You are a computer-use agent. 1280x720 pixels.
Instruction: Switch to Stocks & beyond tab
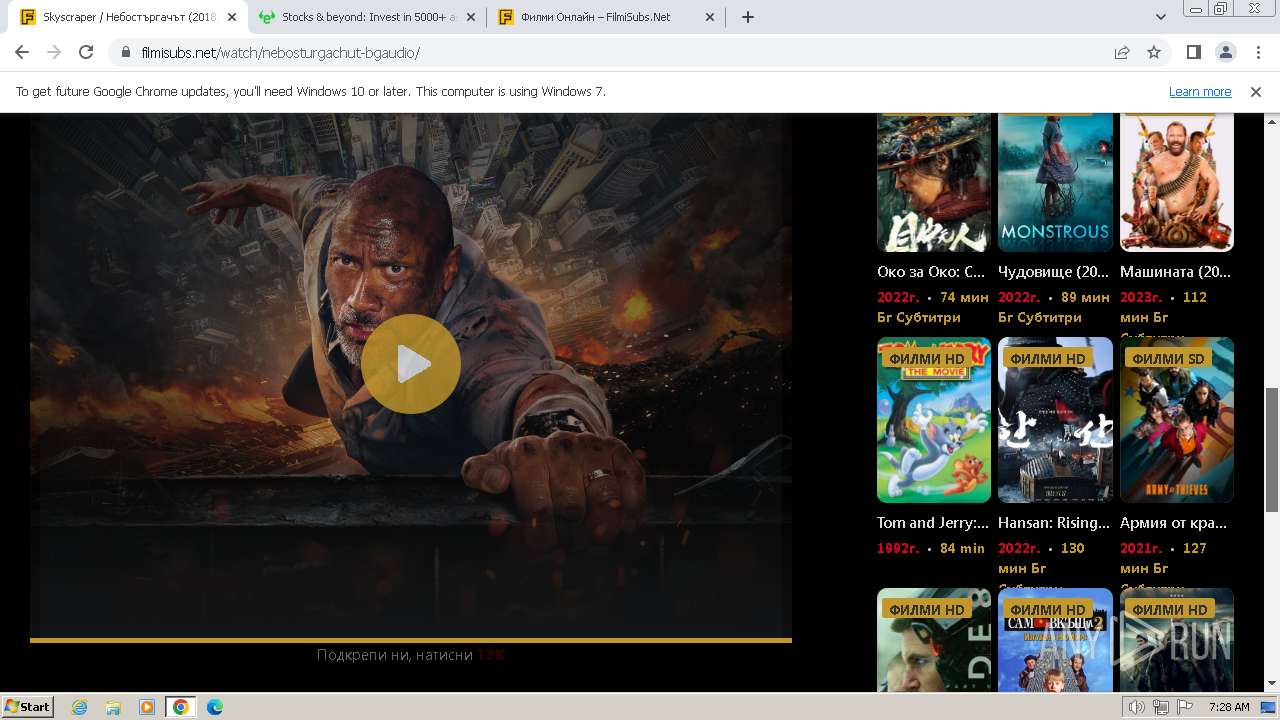pyautogui.click(x=367, y=17)
